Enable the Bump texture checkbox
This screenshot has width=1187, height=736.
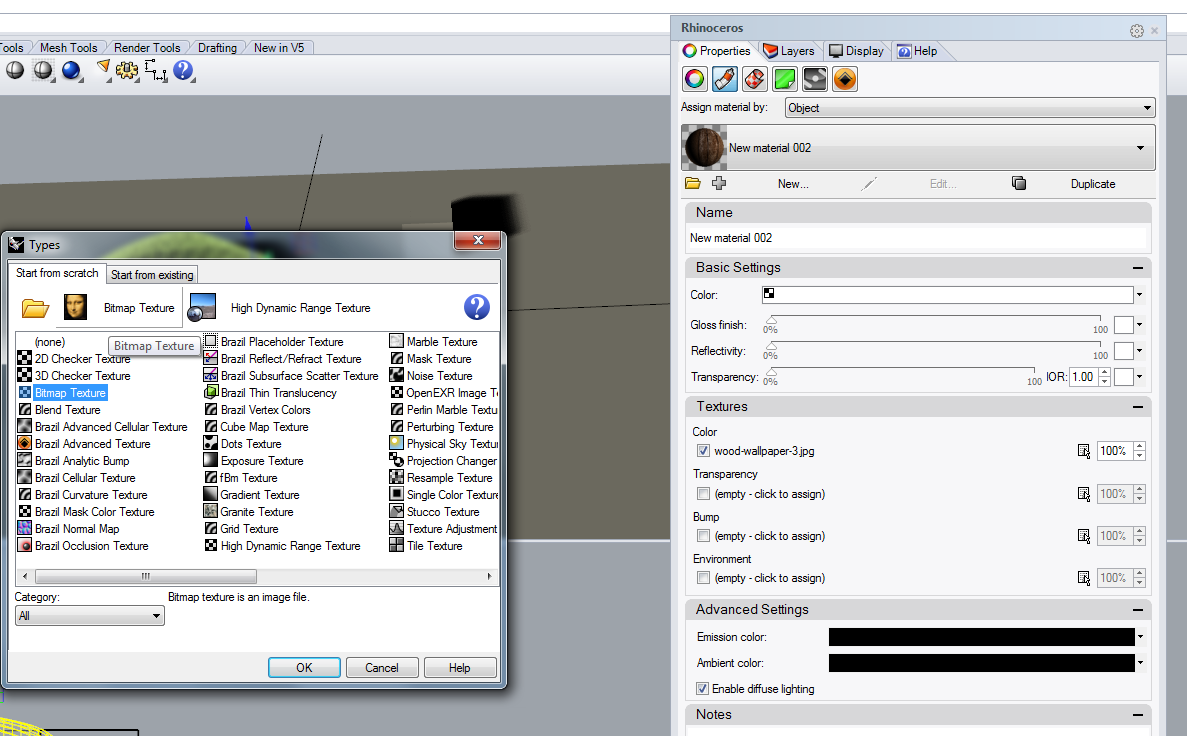tap(703, 535)
